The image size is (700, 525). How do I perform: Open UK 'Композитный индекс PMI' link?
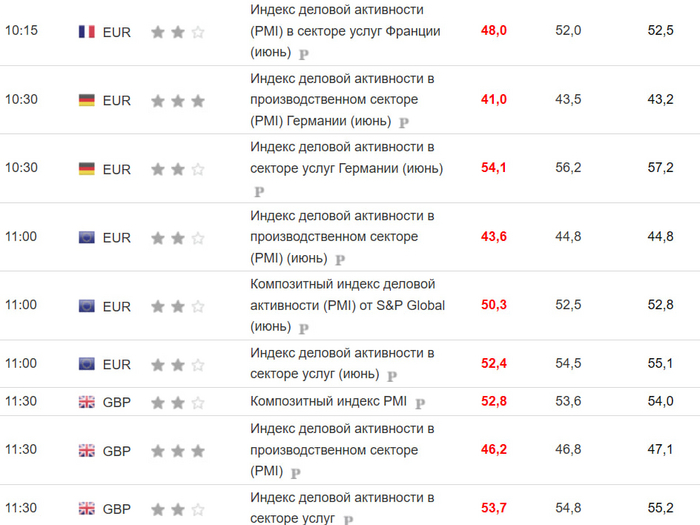(x=330, y=402)
